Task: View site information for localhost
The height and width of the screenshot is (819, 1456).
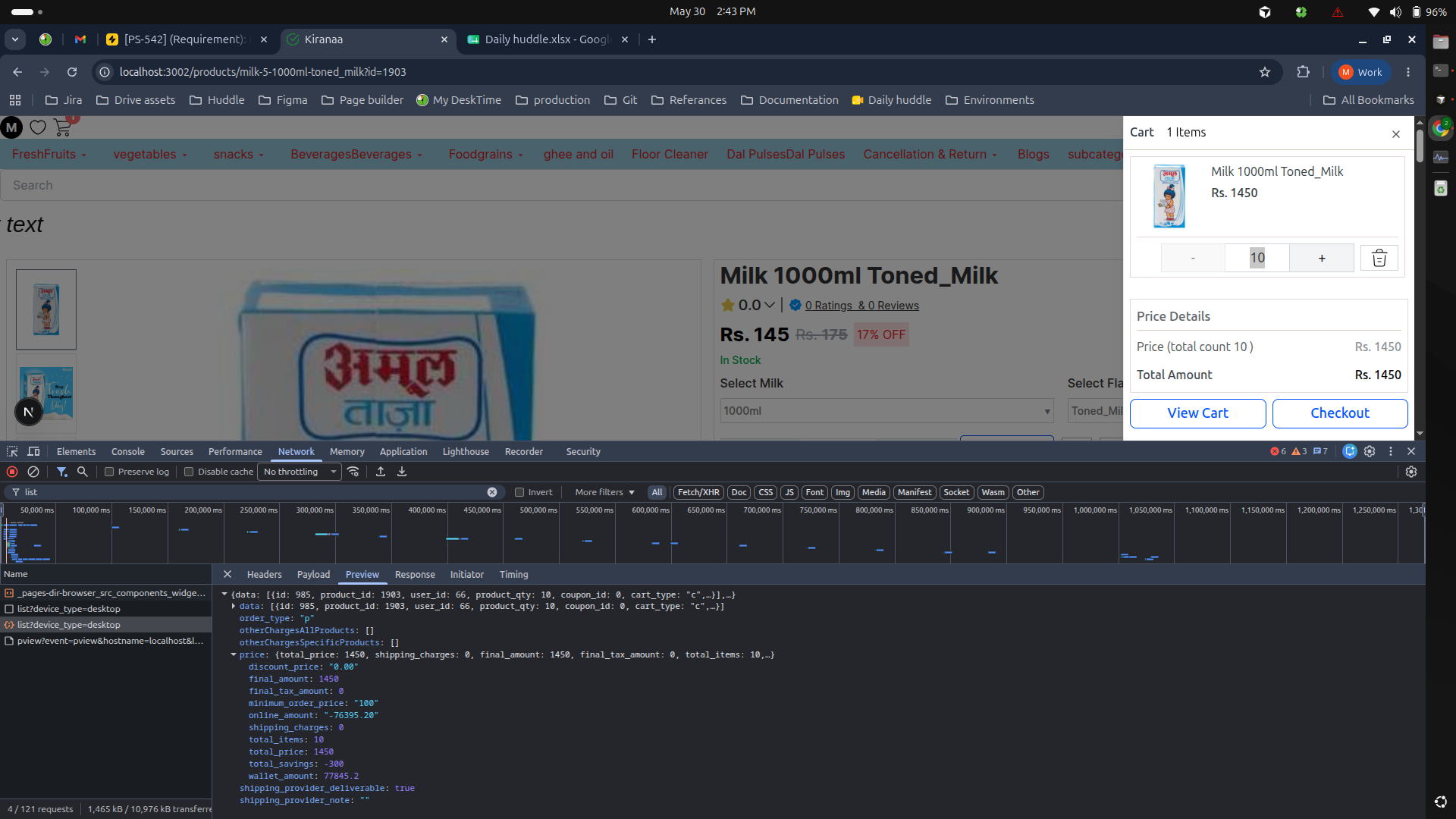Action: pos(105,72)
